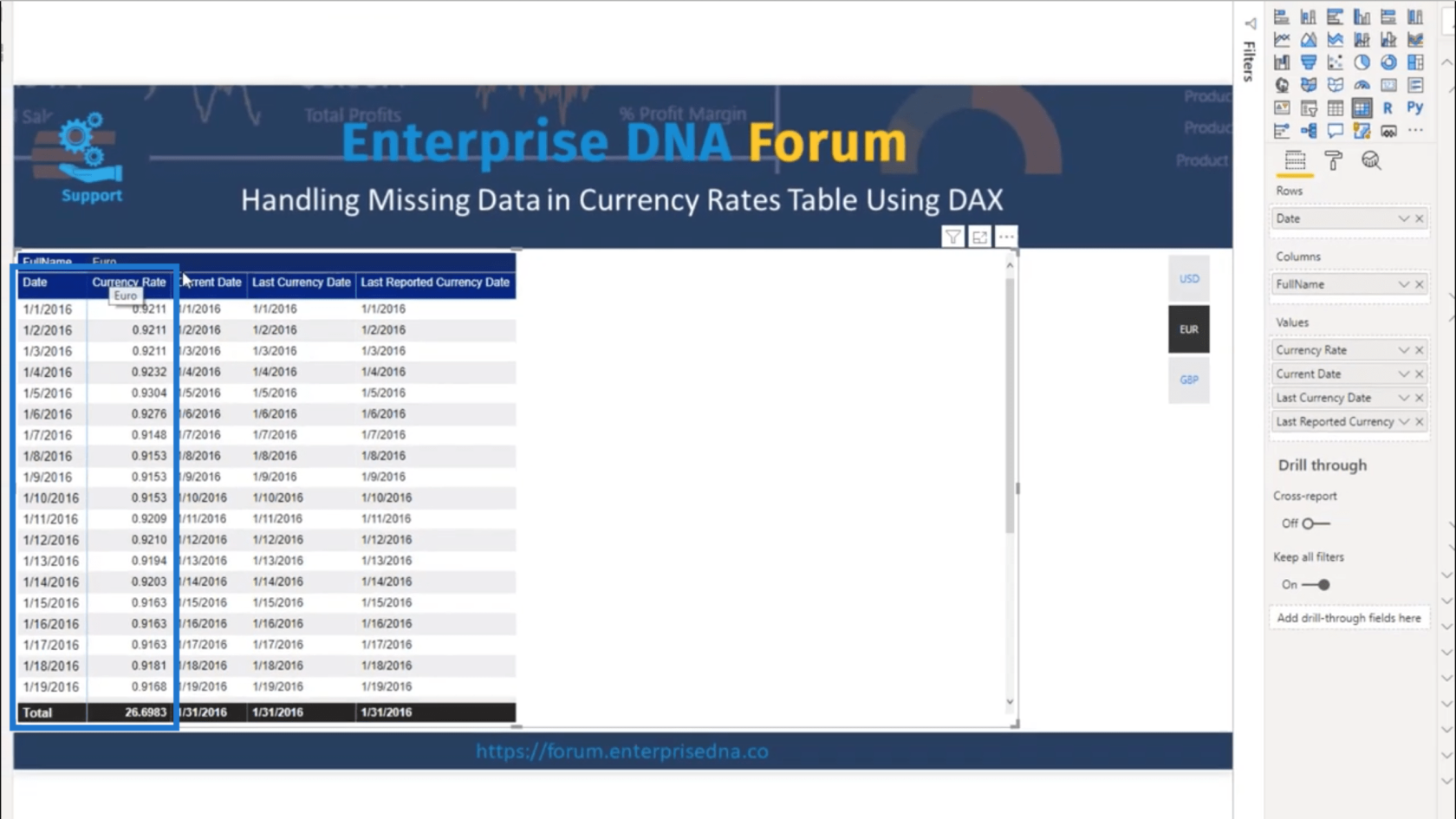Open the Current Date field dropdown
This screenshot has height=819, width=1456.
point(1403,374)
